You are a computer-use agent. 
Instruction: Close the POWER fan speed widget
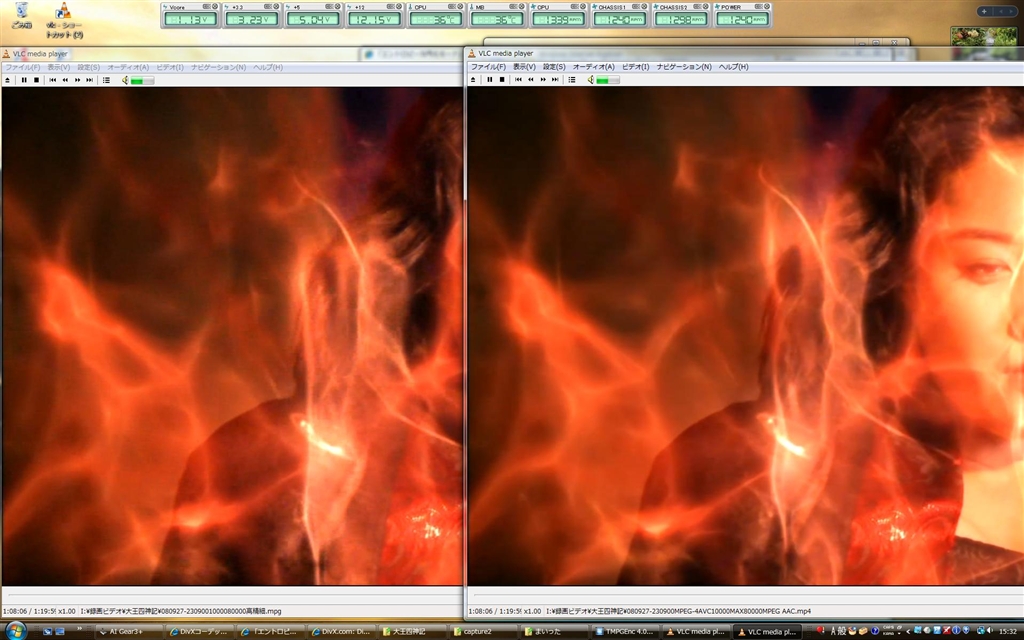(767, 7)
